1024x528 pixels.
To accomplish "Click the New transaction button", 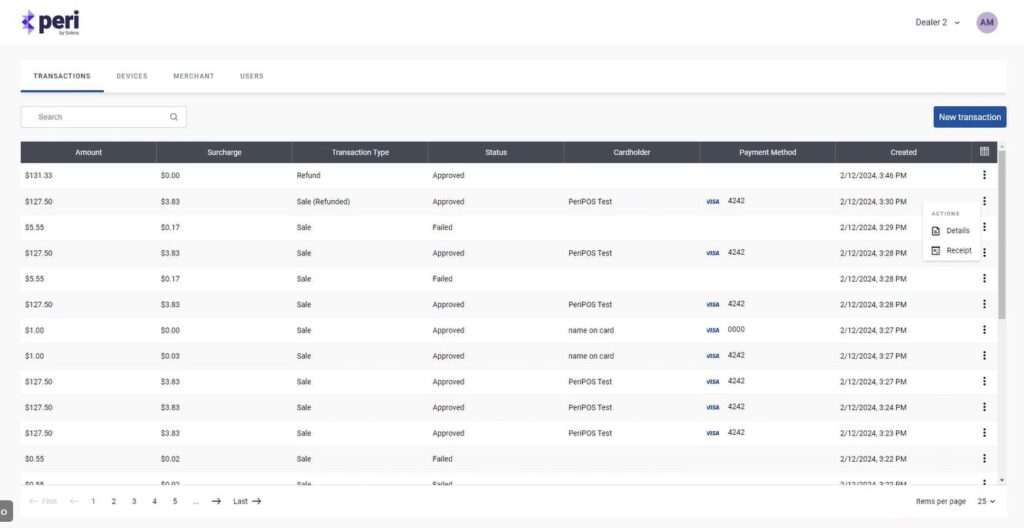I will point(969,117).
